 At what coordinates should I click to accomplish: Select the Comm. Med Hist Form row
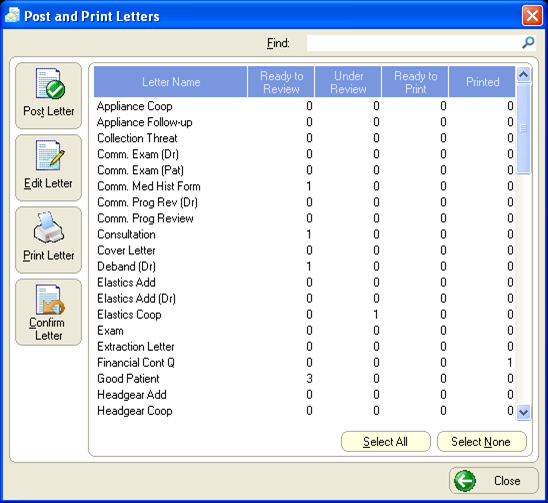coord(304,186)
